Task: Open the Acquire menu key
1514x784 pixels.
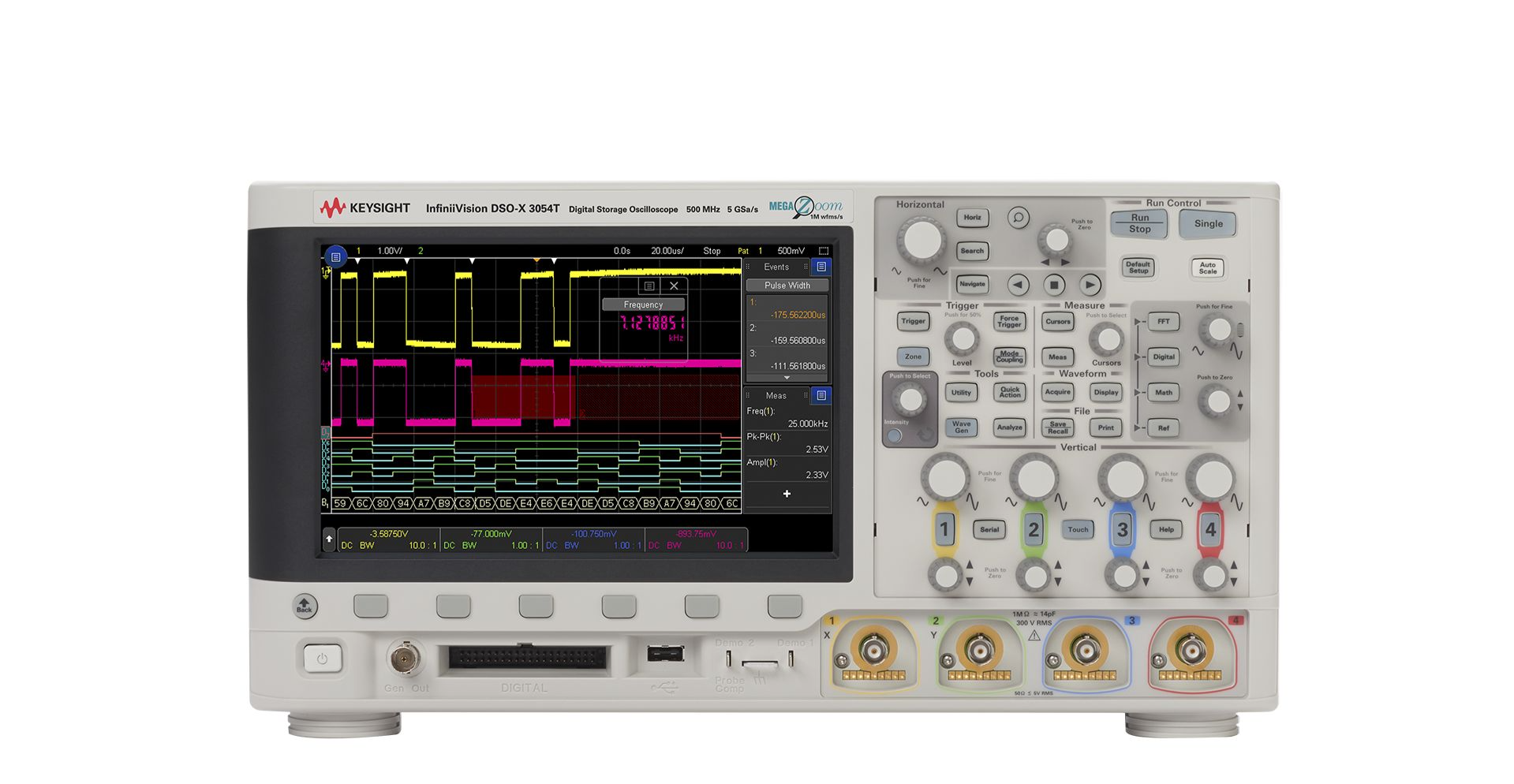Action: pyautogui.click(x=1057, y=392)
